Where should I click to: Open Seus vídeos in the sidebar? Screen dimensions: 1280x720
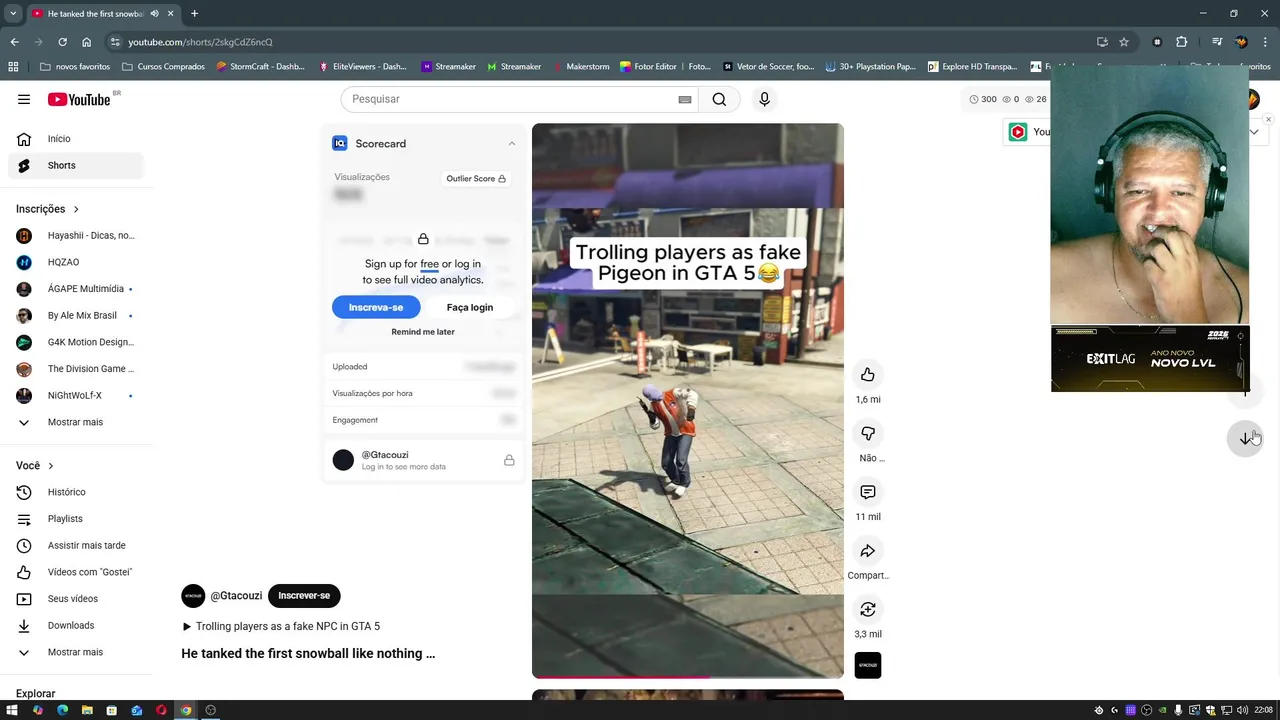click(x=76, y=599)
